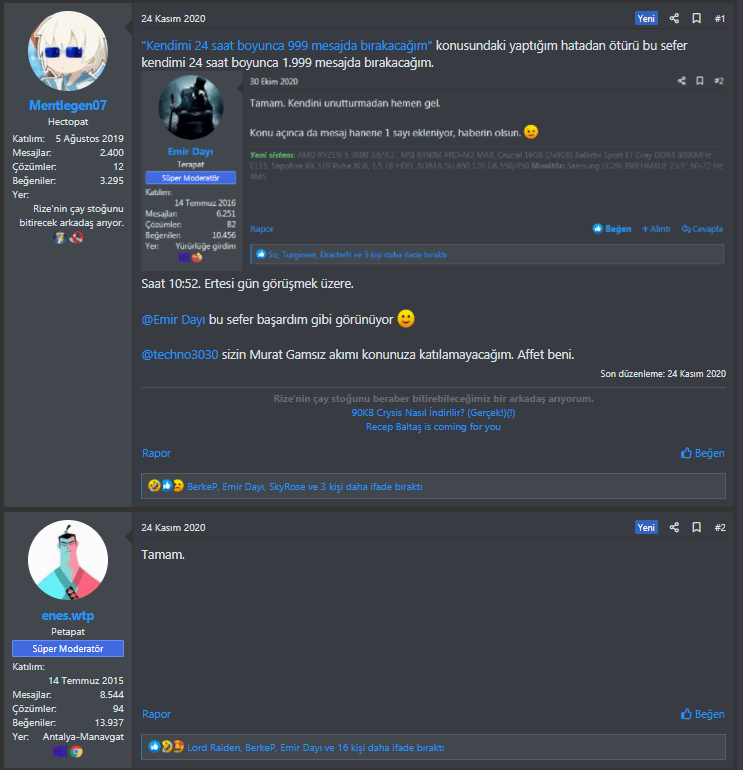Bookmark post #2 by enes.wtp

pos(696,527)
